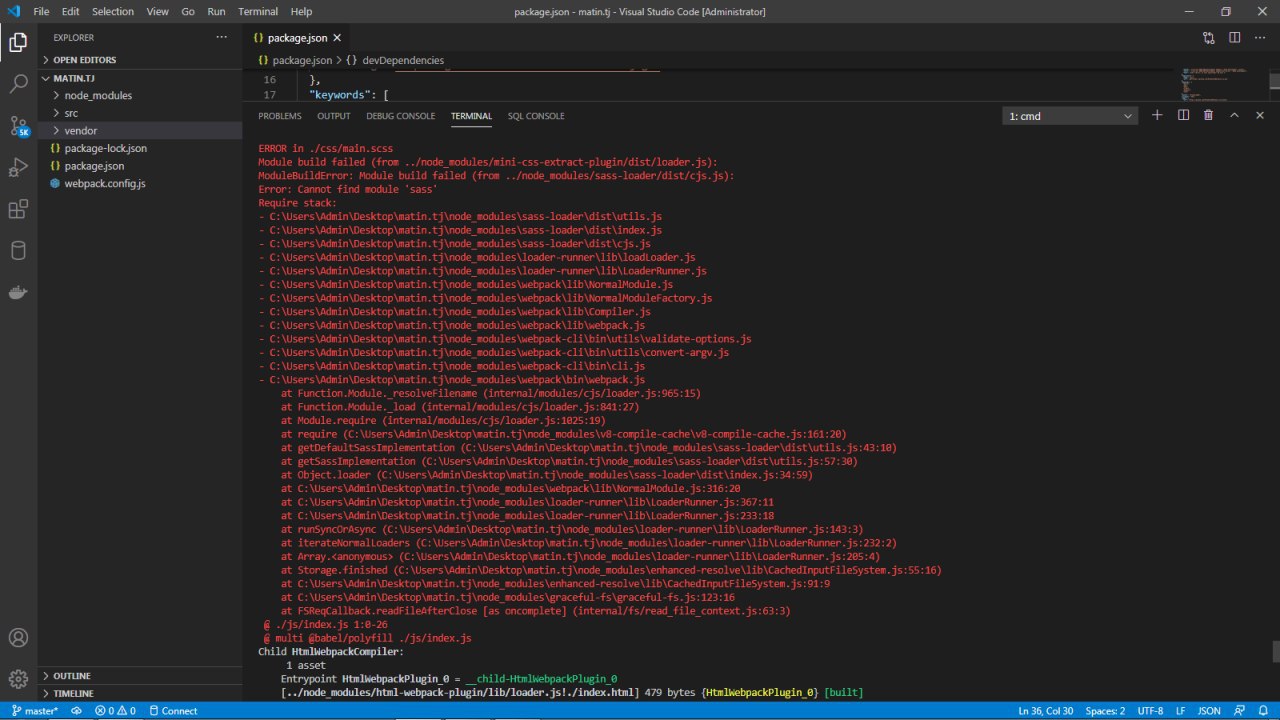Switch to the SQL Console tab
This screenshot has width=1280, height=720.
536,116
